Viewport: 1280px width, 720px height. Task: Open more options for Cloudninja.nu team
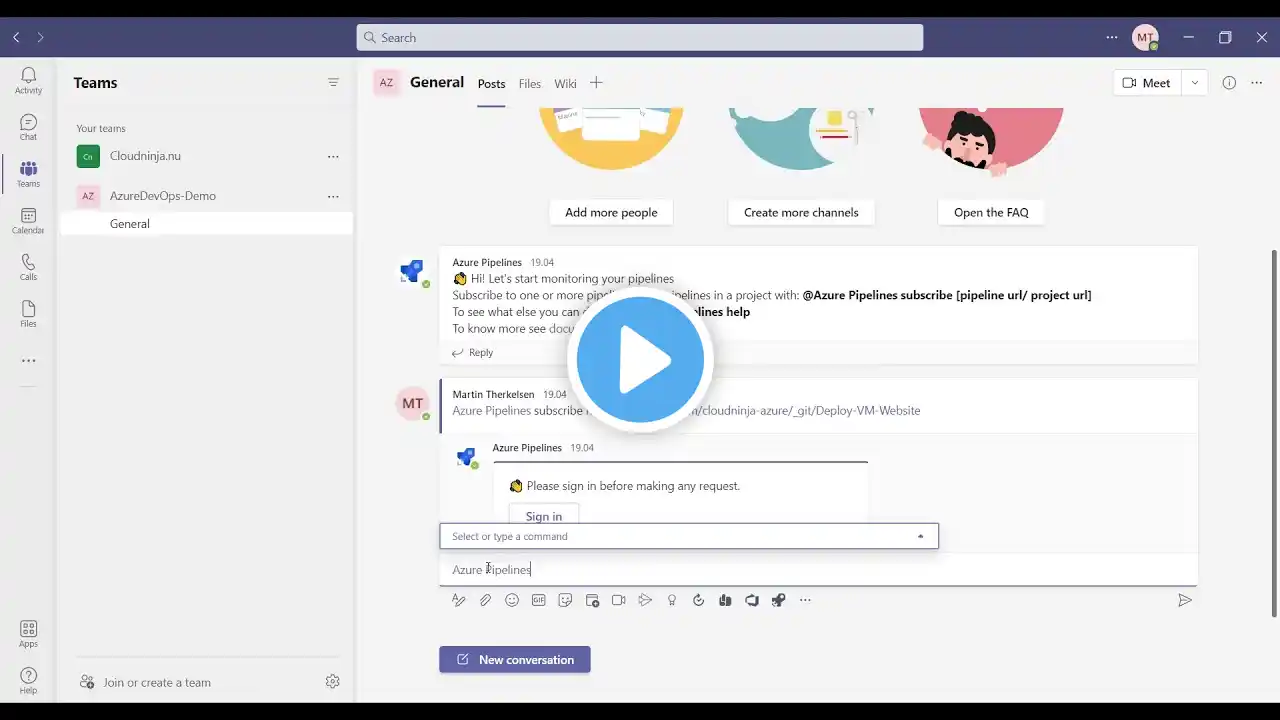[333, 156]
